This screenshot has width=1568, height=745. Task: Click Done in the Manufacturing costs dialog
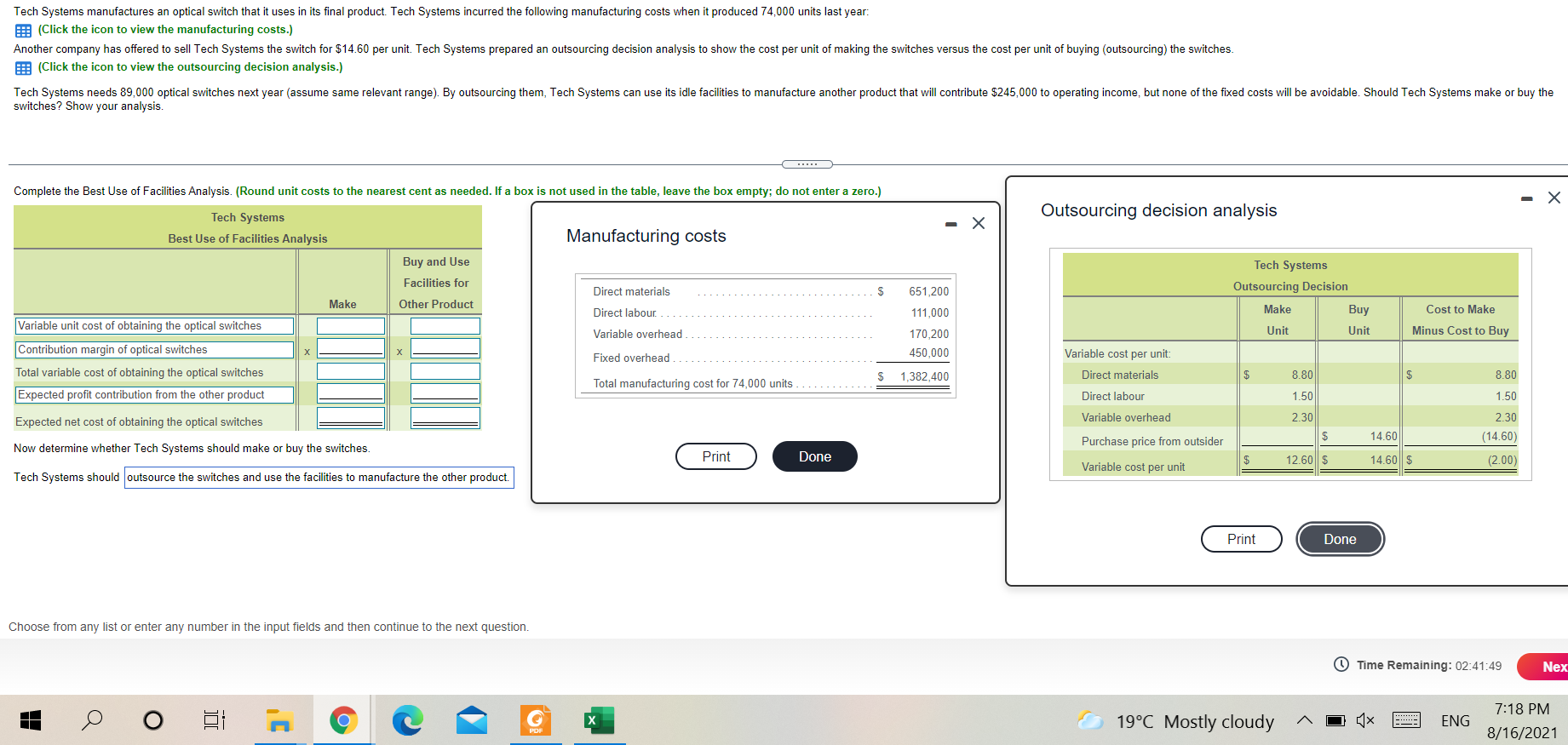click(815, 456)
